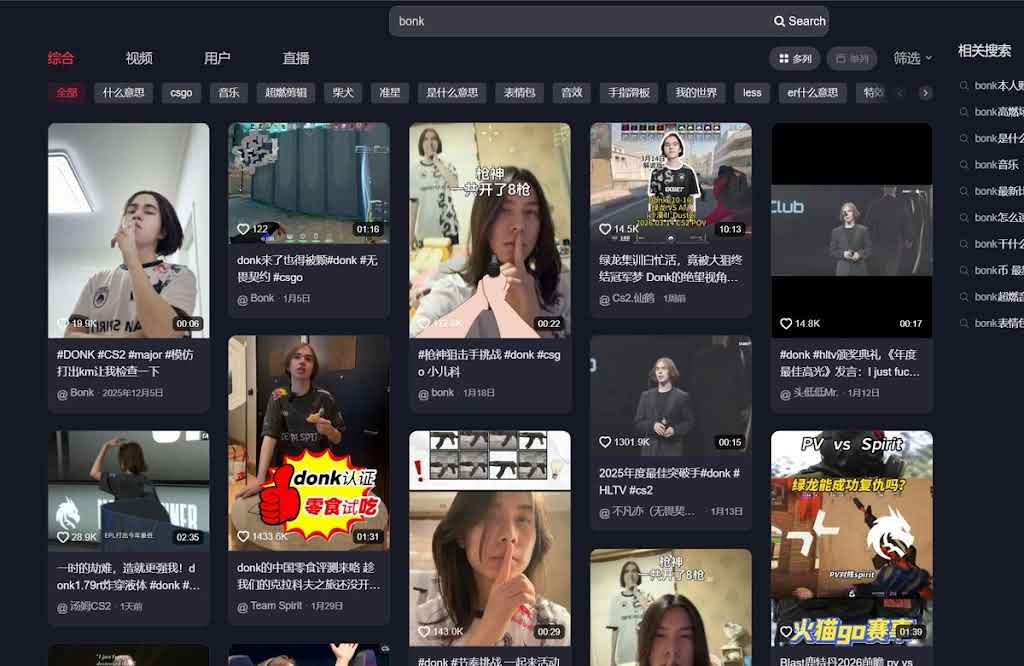Click heart icon showing 143.0K likes
Image resolution: width=1024 pixels, height=666 pixels.
tap(424, 632)
